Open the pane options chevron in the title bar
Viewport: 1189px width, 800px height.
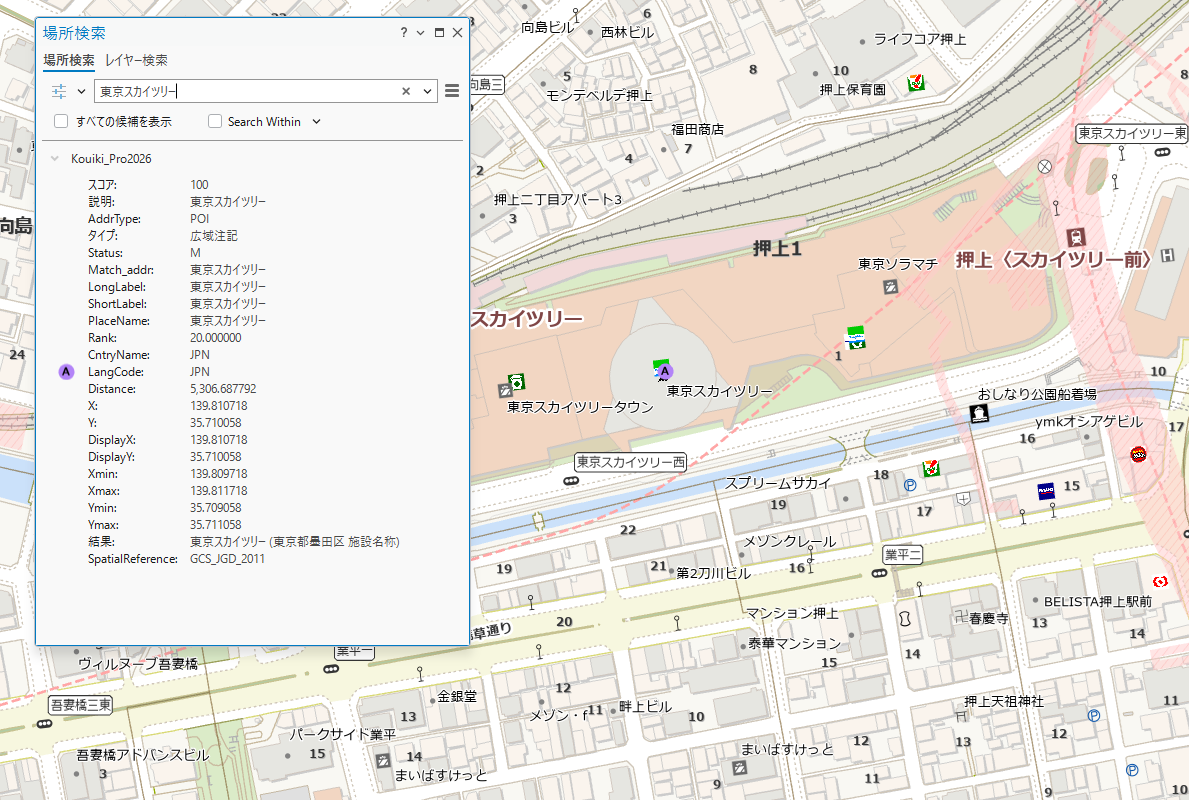421,33
